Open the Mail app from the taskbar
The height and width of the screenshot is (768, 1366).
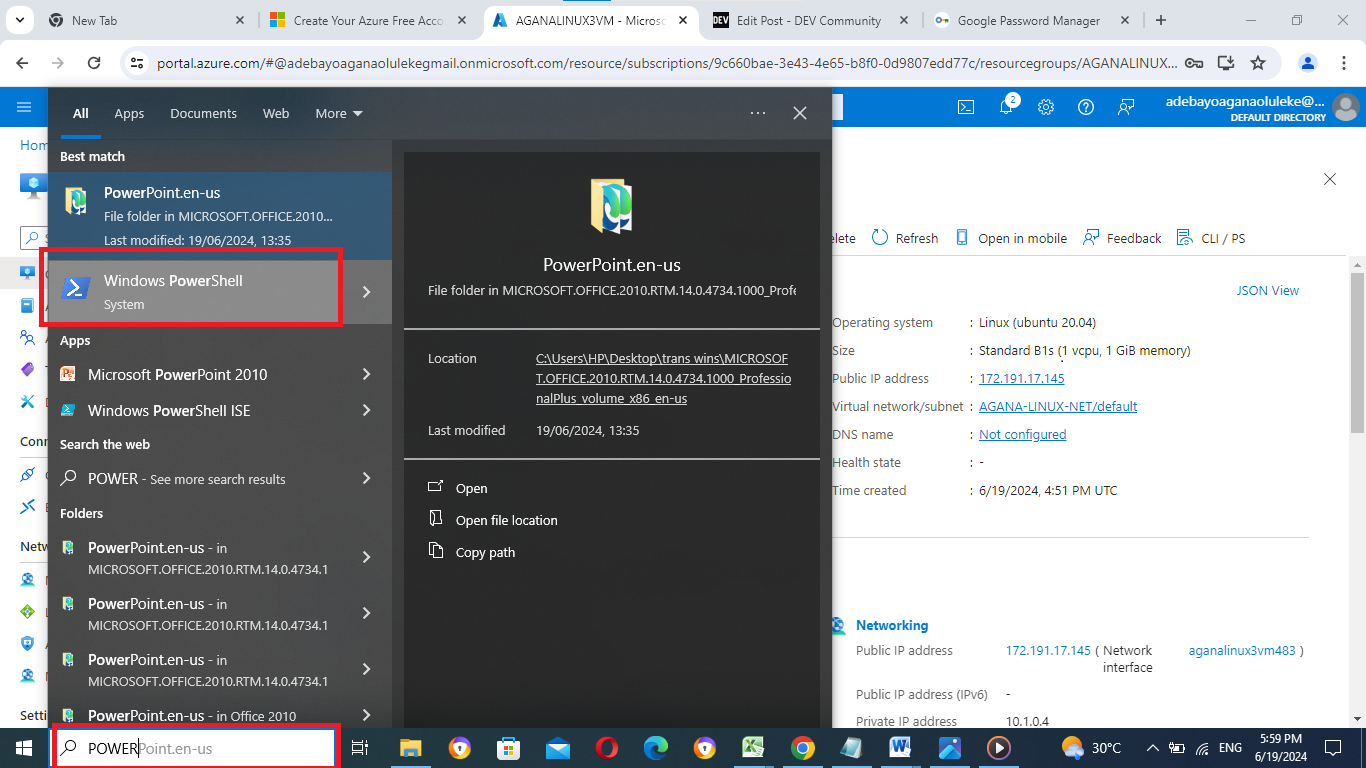(x=558, y=747)
